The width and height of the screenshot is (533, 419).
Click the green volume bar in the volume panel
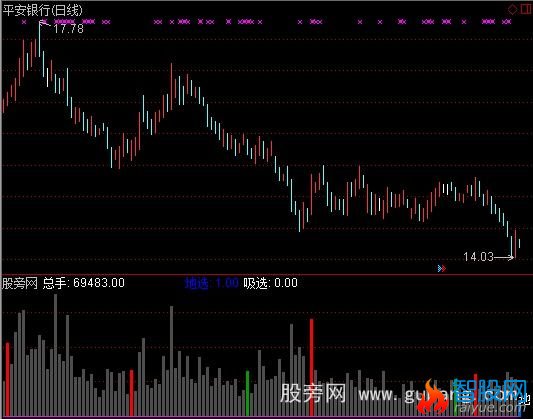[247, 393]
